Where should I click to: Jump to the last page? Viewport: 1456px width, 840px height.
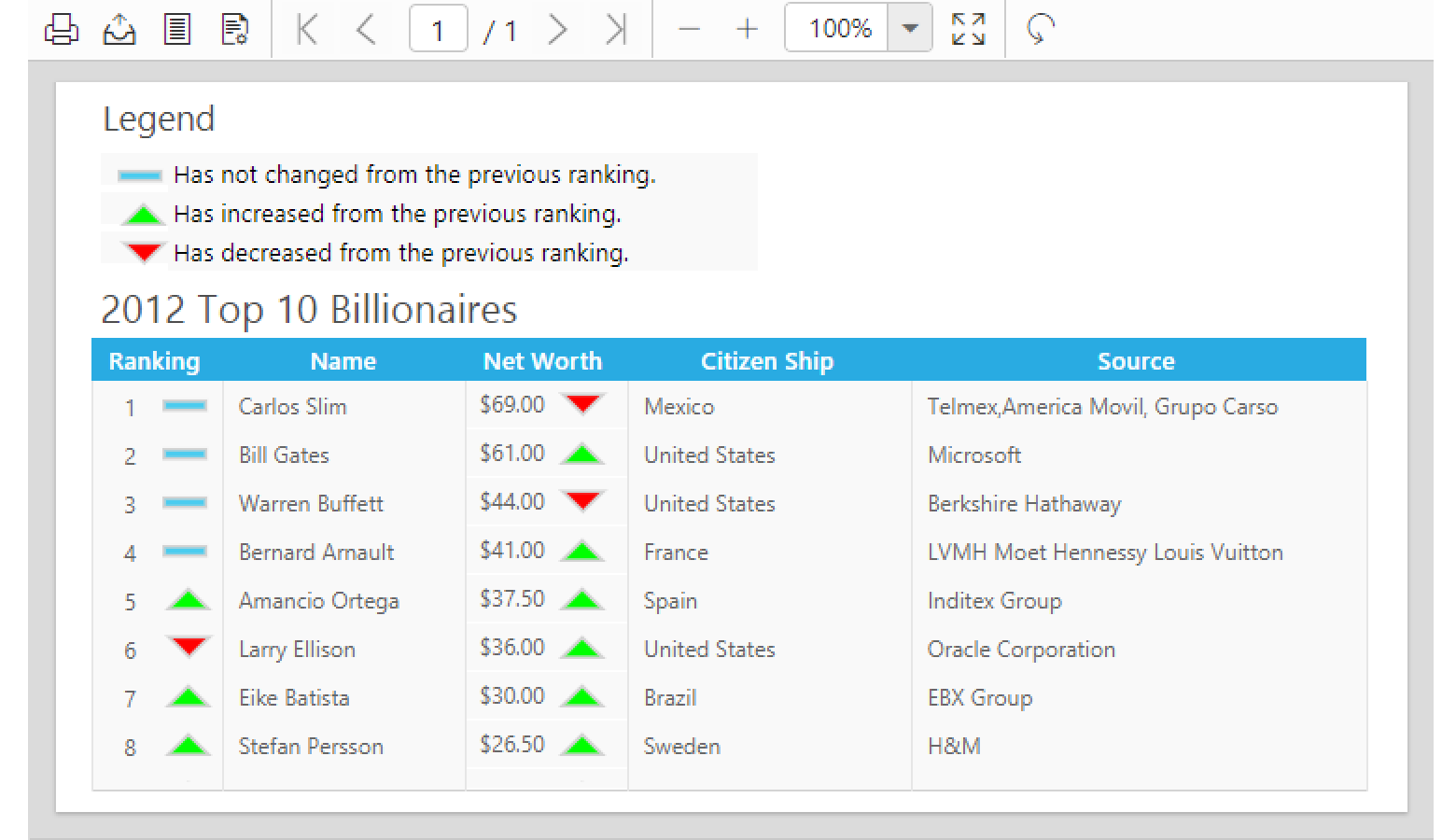pos(616,30)
